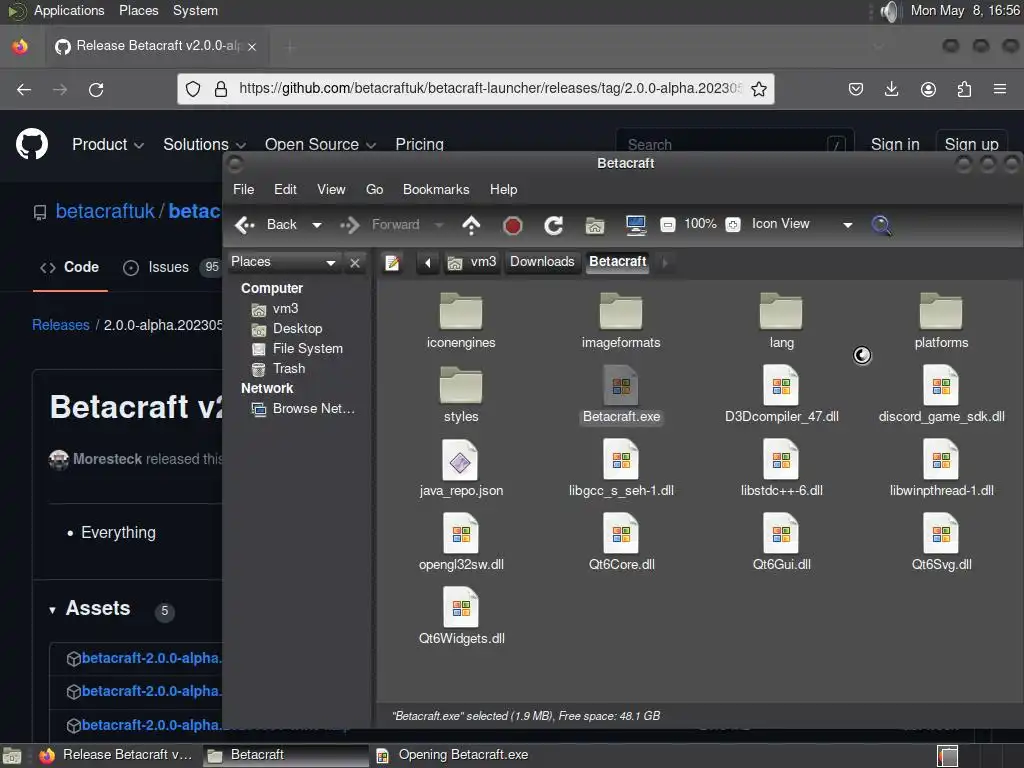
Task: Open the File menu
Action: [x=244, y=189]
